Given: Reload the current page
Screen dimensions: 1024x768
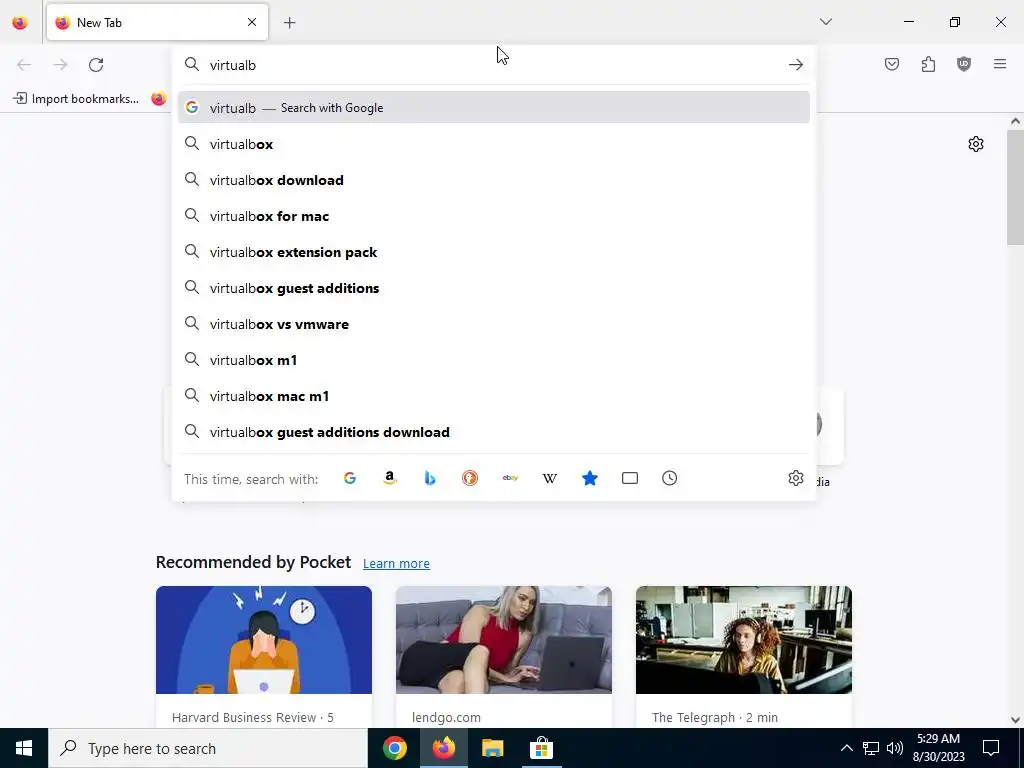Looking at the screenshot, I should [96, 65].
